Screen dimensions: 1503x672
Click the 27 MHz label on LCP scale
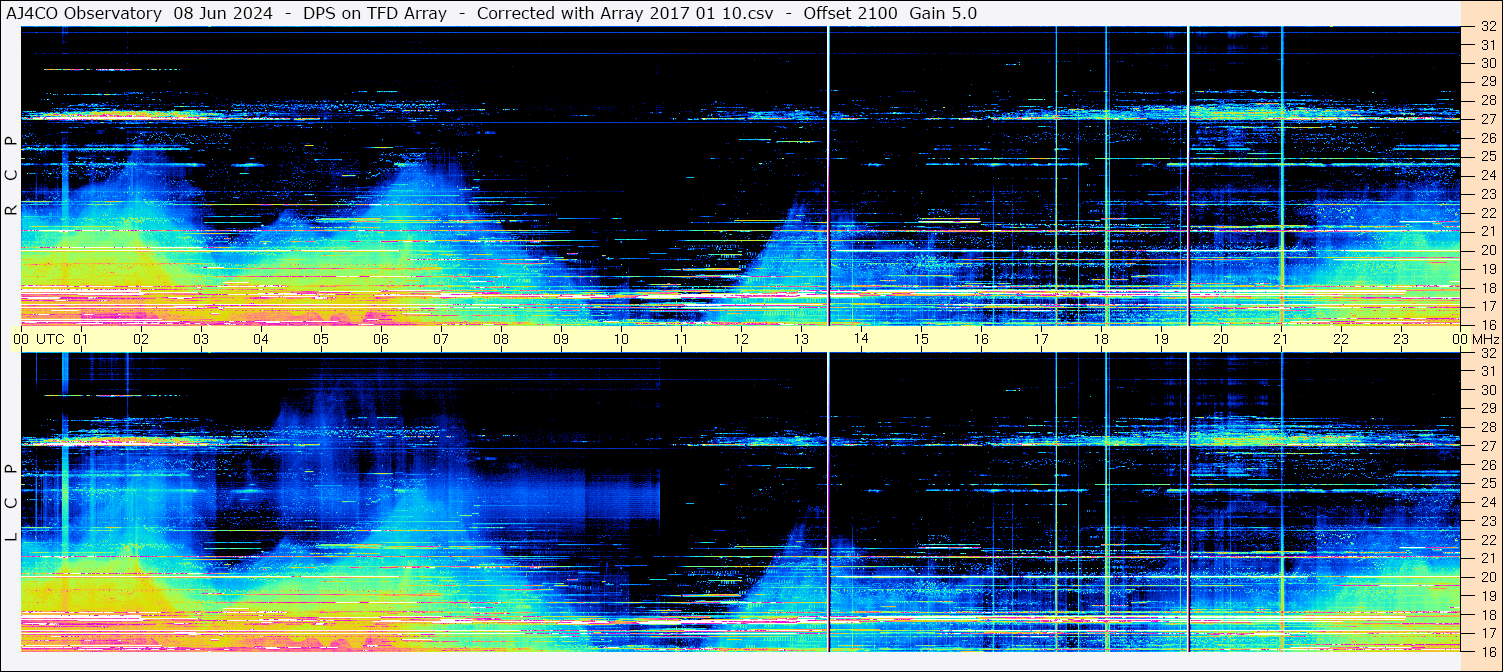[1488, 446]
